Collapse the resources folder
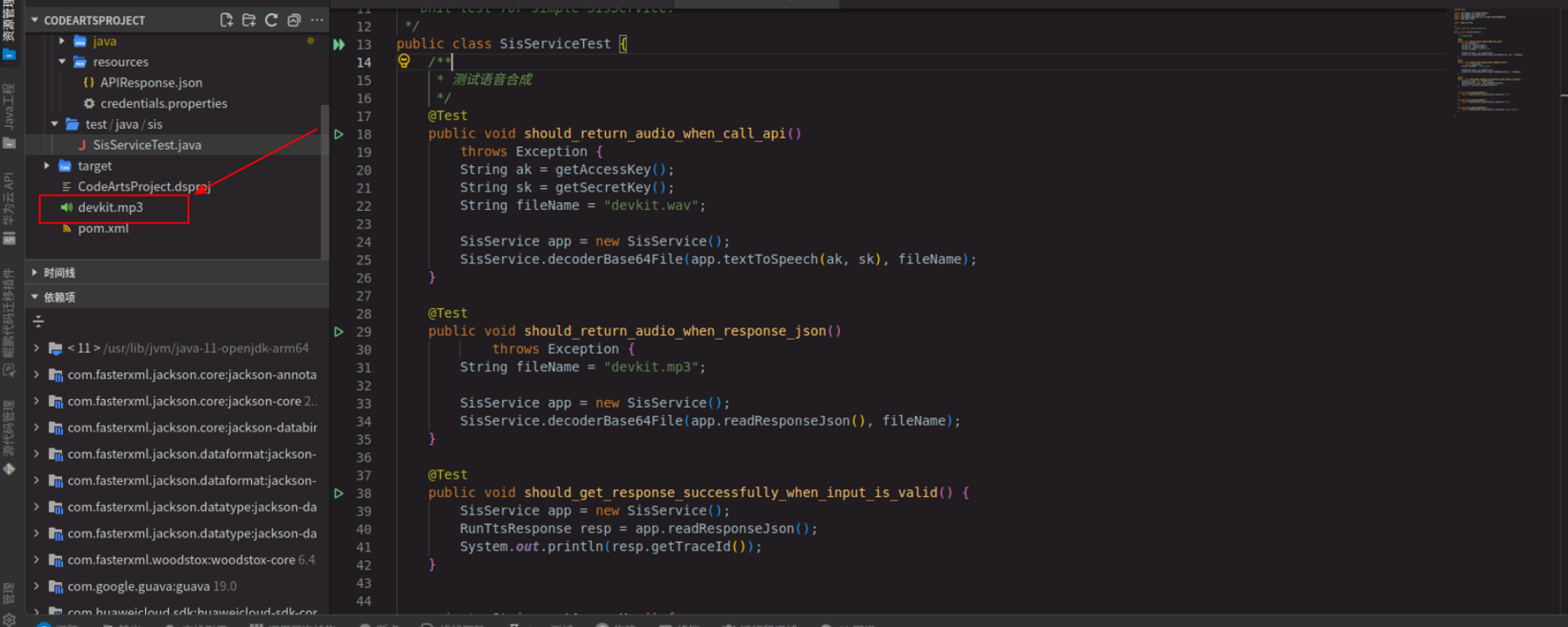The height and width of the screenshot is (627, 1568). pos(62,62)
